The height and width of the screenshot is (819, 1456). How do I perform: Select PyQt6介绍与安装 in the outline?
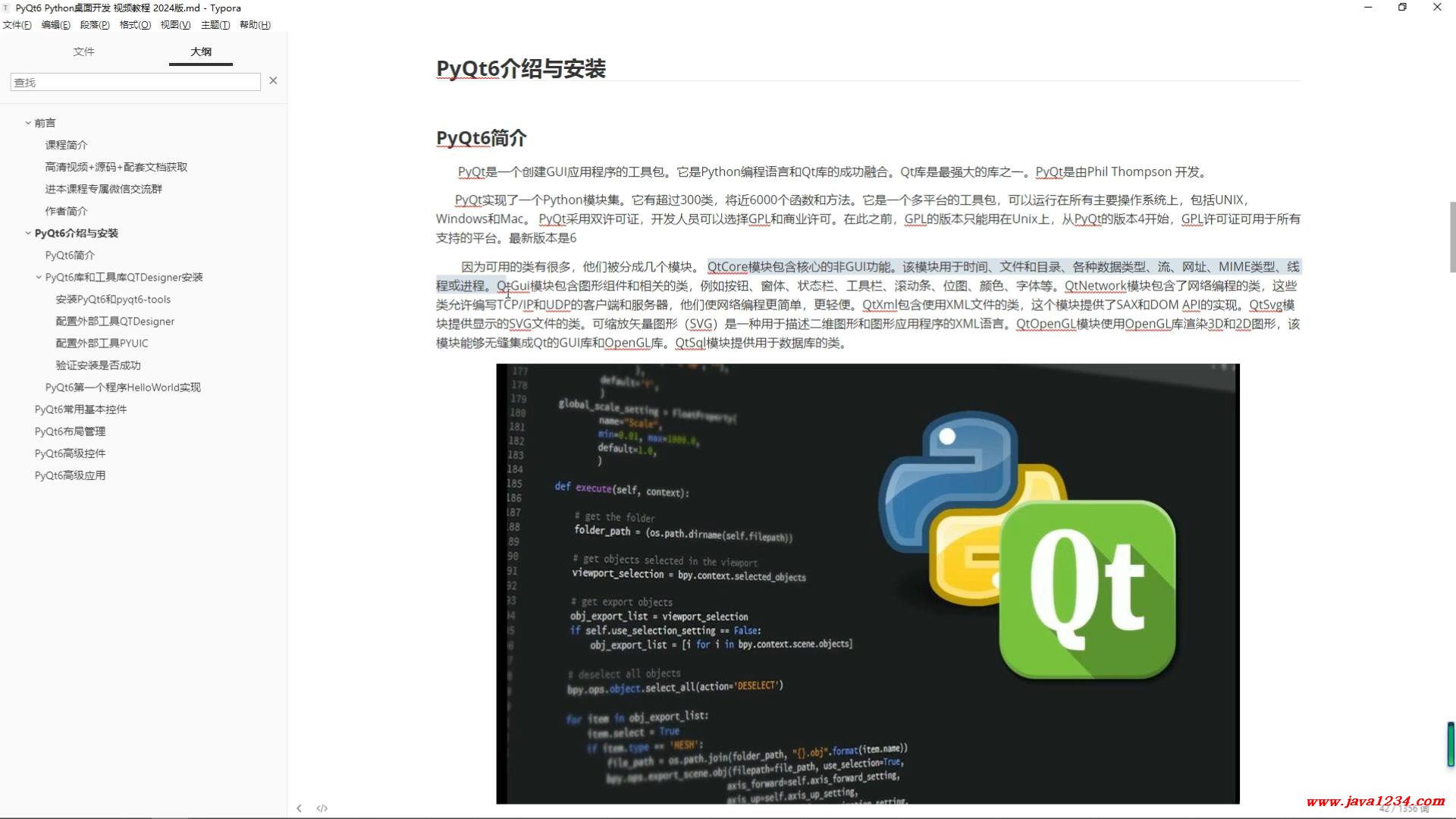77,234
